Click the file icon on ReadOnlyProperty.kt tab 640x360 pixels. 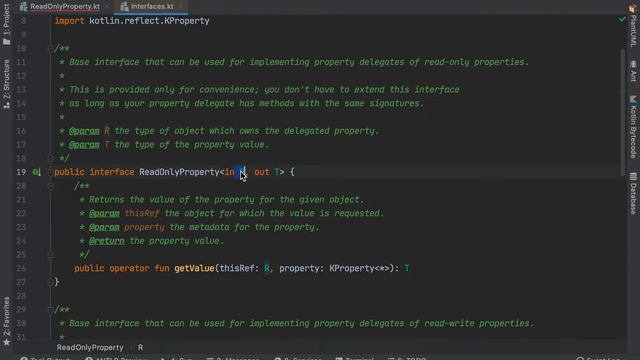point(24,7)
